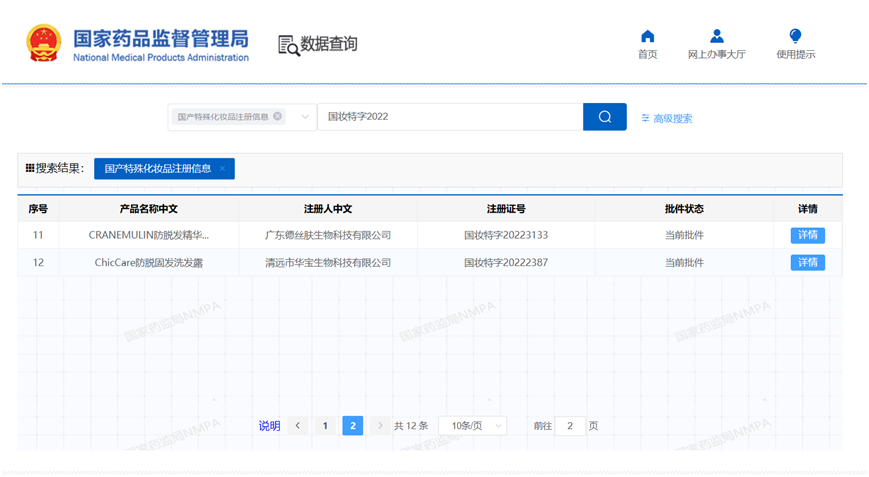The width and height of the screenshot is (869, 477).
Task: Clear the 国产特殊化妆品注册信息 tag in search selector
Action: (277, 117)
